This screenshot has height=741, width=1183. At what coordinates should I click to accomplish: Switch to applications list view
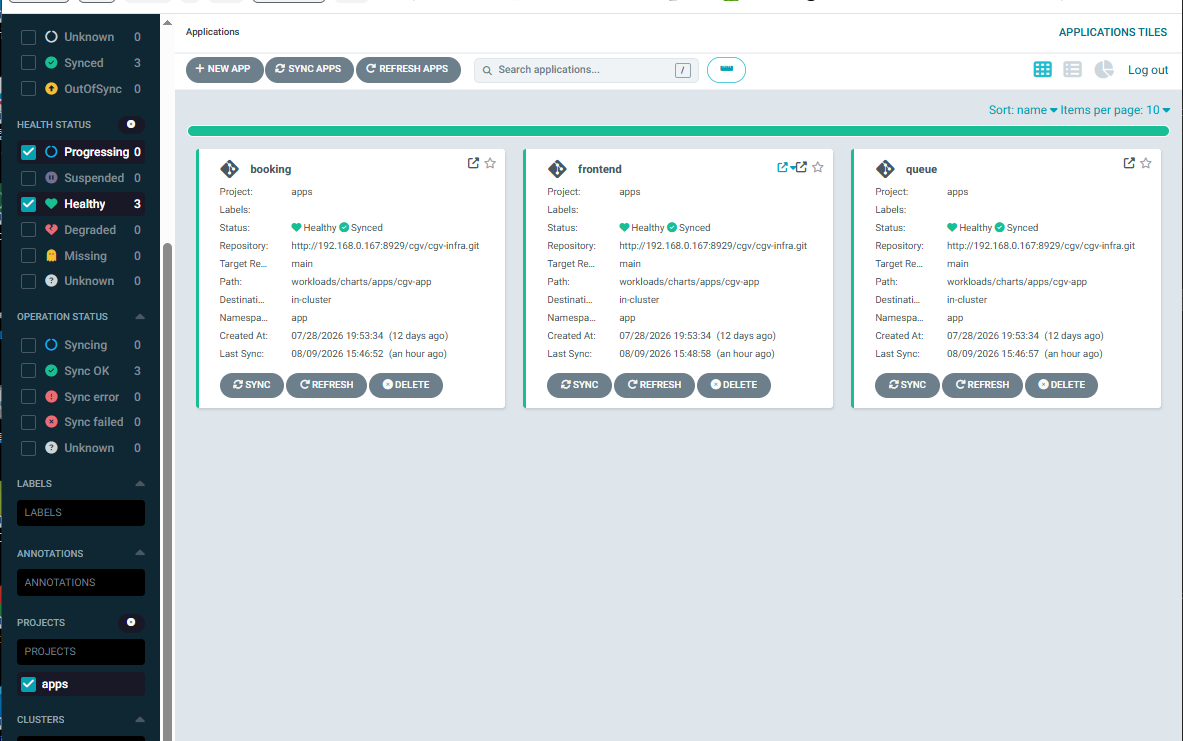coord(1072,69)
